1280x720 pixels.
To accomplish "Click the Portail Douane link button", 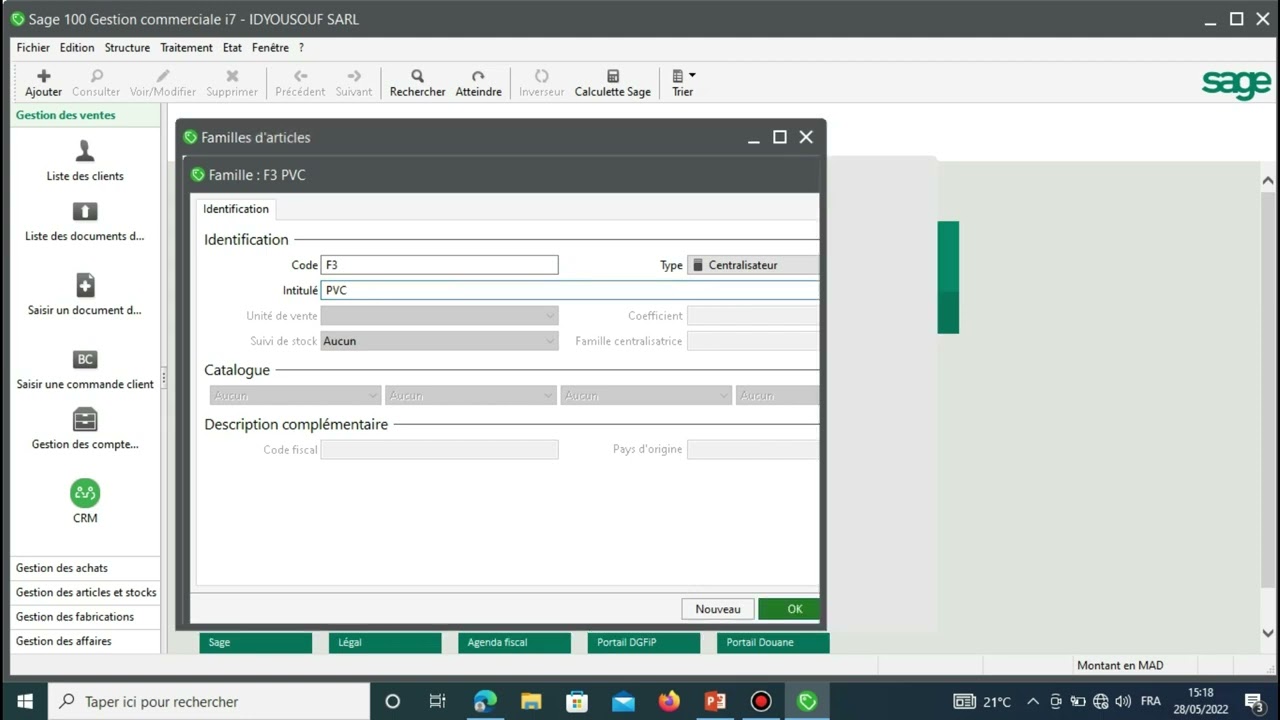I will click(773, 642).
